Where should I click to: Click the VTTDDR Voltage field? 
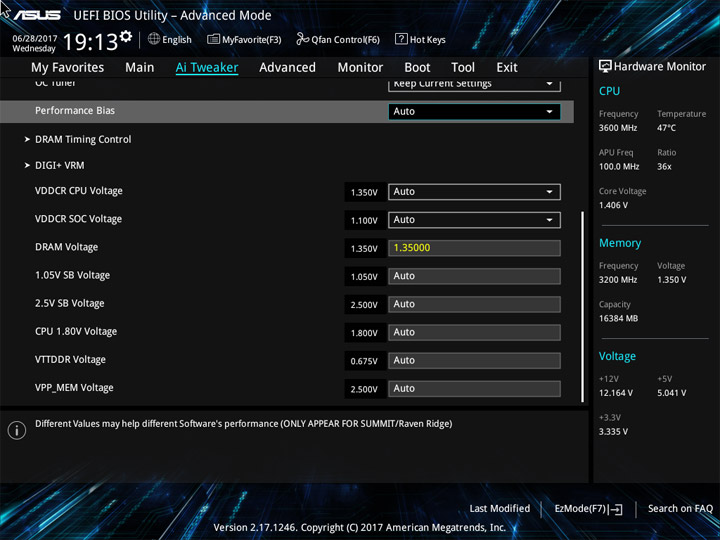[x=474, y=360]
